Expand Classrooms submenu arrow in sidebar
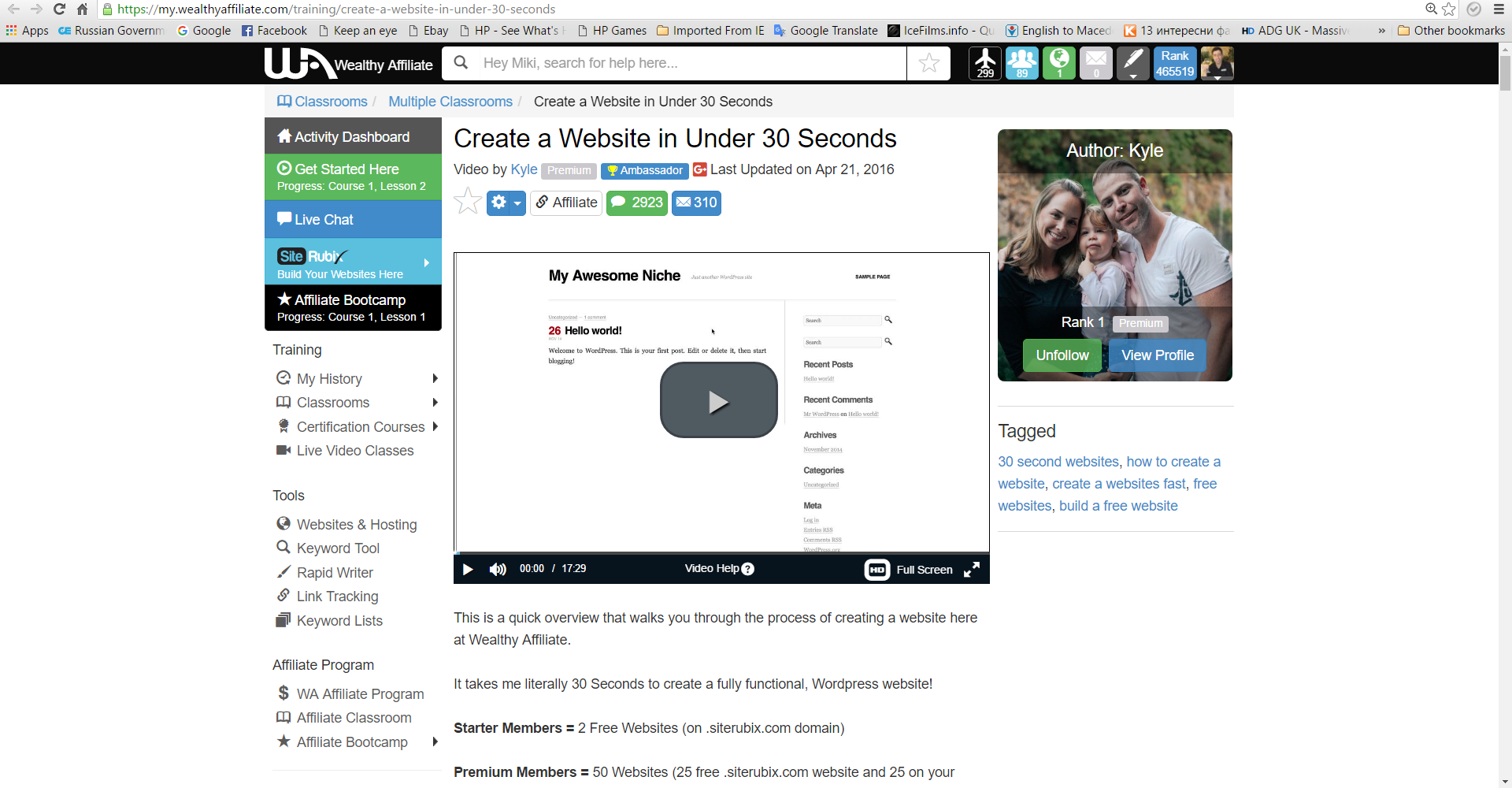This screenshot has height=788, width=1512. click(x=435, y=403)
